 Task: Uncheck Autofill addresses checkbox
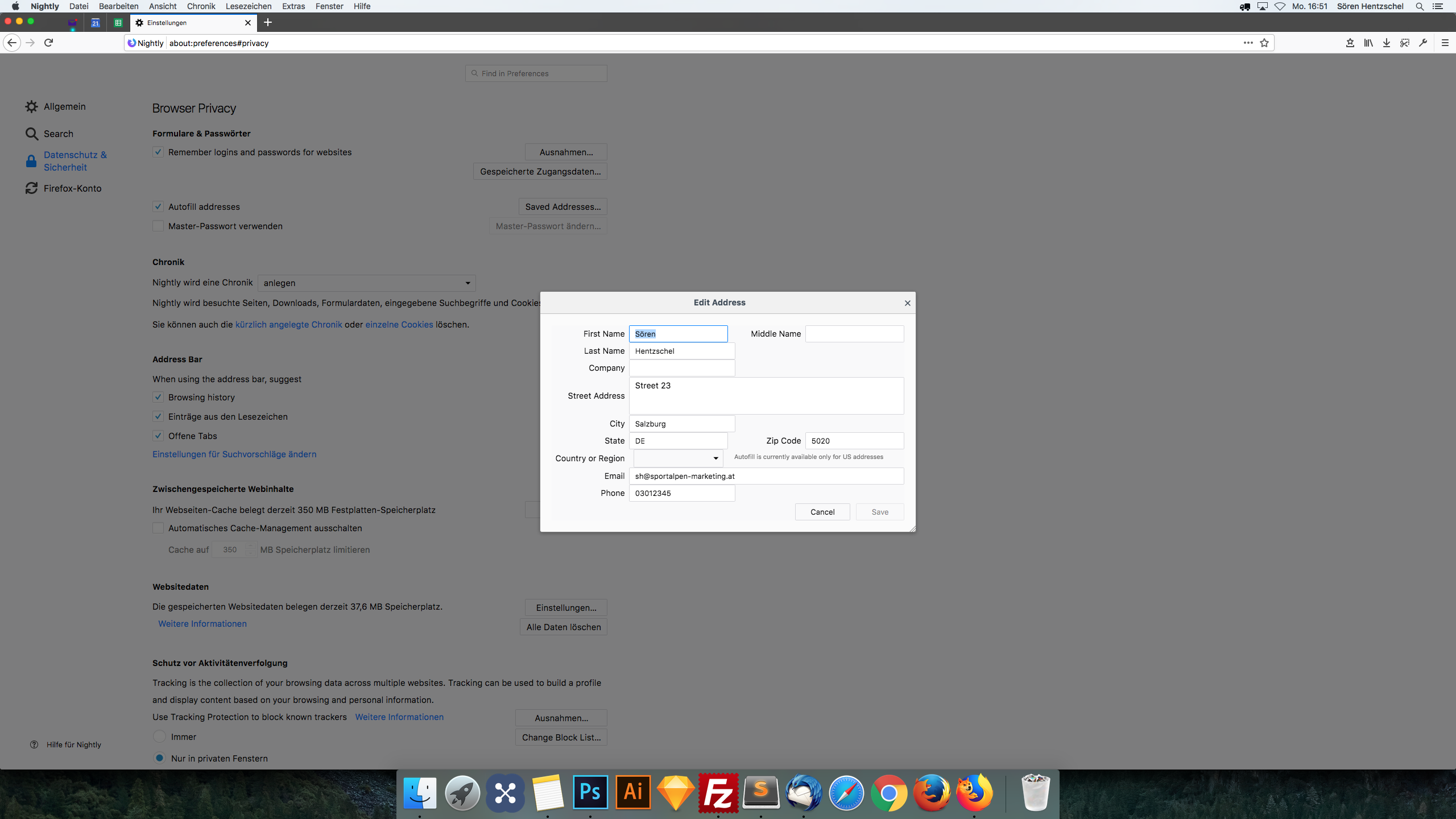point(158,206)
